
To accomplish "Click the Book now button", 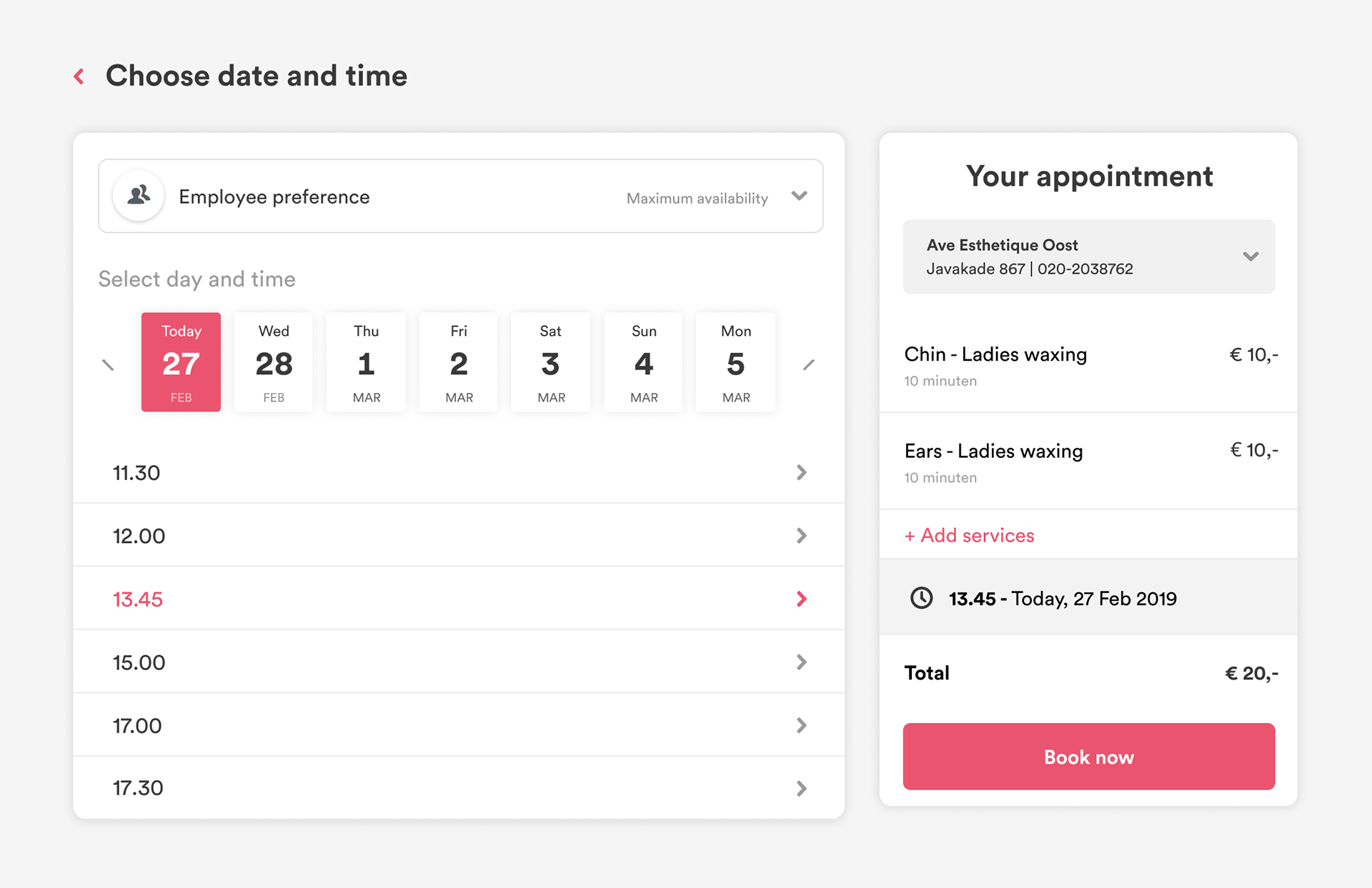I will 1089,757.
